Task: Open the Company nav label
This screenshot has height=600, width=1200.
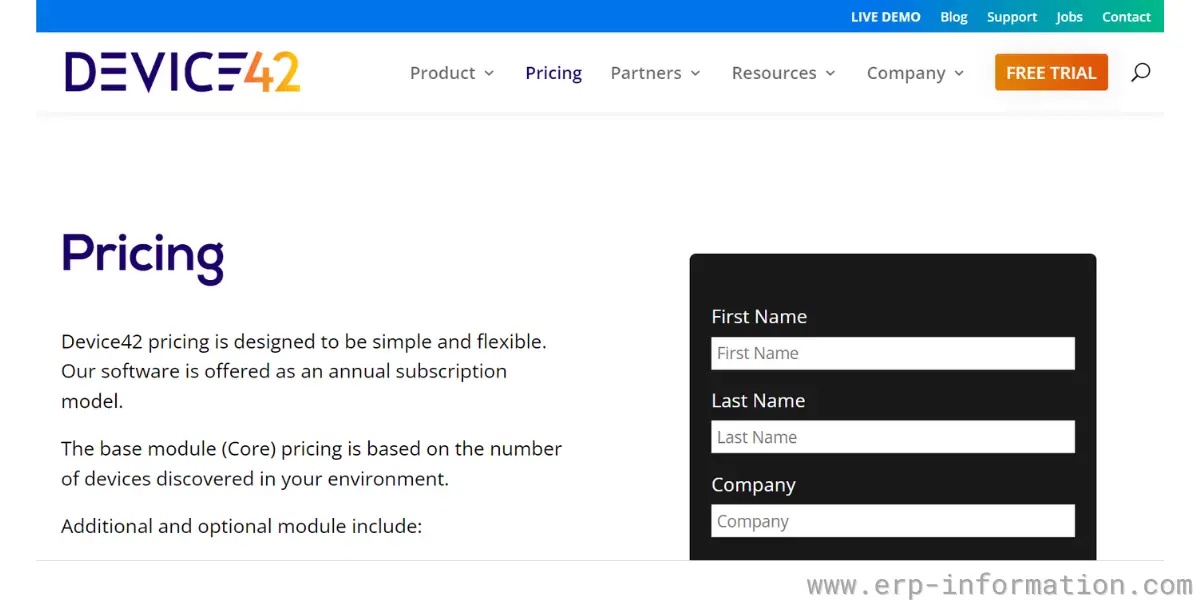Action: coord(906,73)
